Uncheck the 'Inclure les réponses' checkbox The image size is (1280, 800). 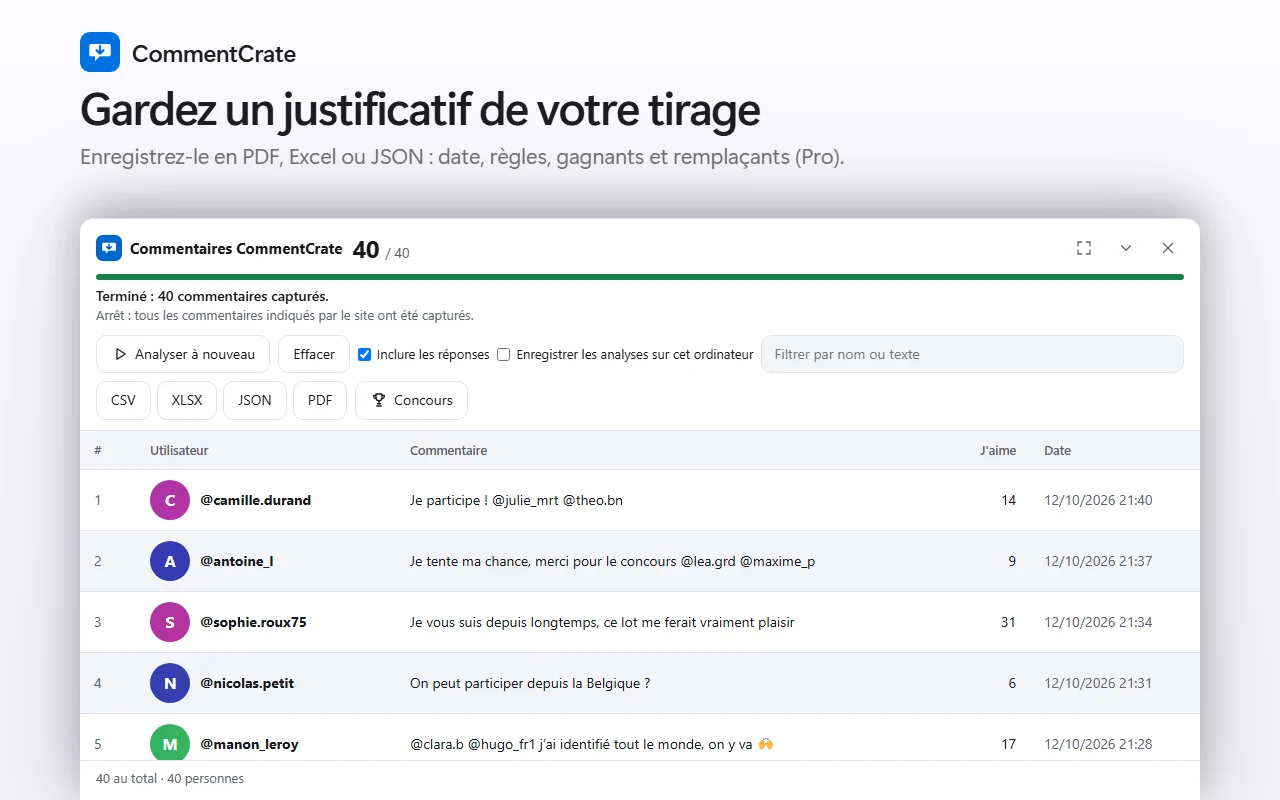[365, 354]
